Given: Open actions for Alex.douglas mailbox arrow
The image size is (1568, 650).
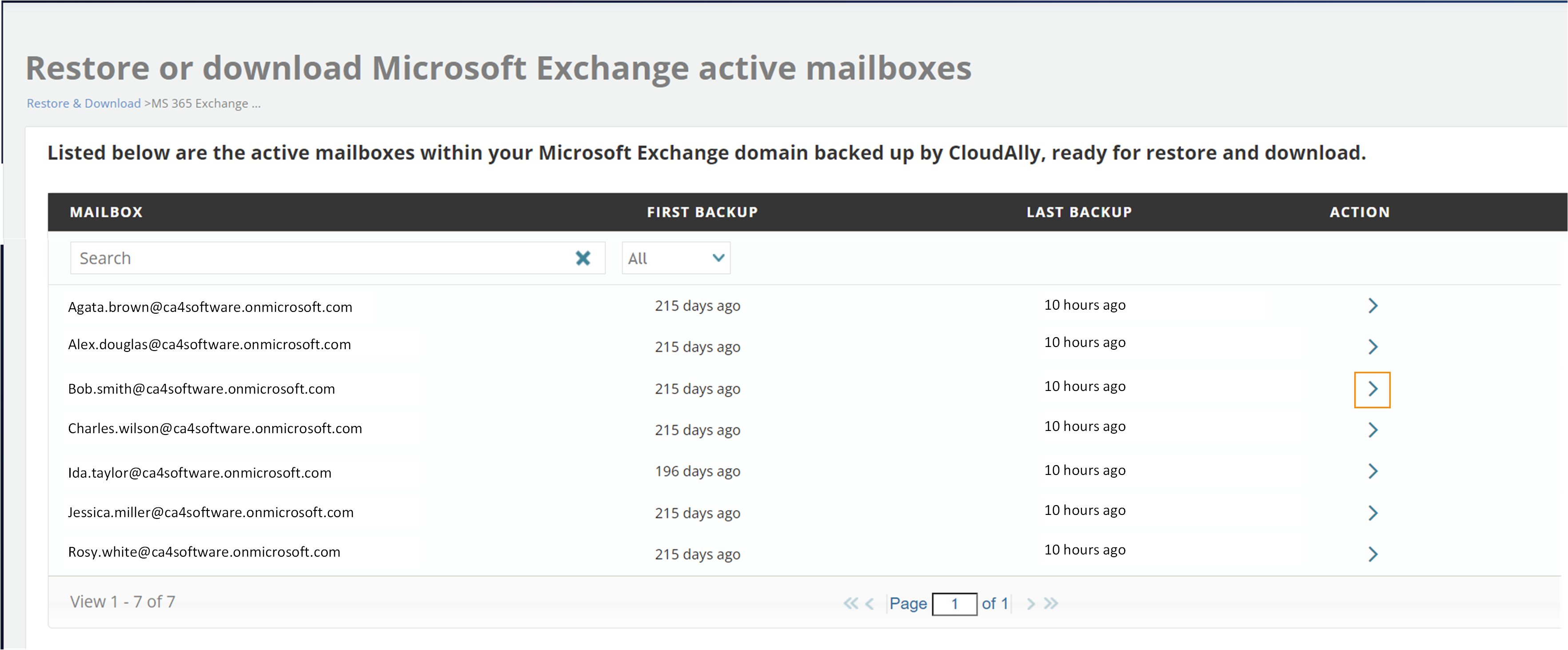Looking at the screenshot, I should click(x=1372, y=347).
